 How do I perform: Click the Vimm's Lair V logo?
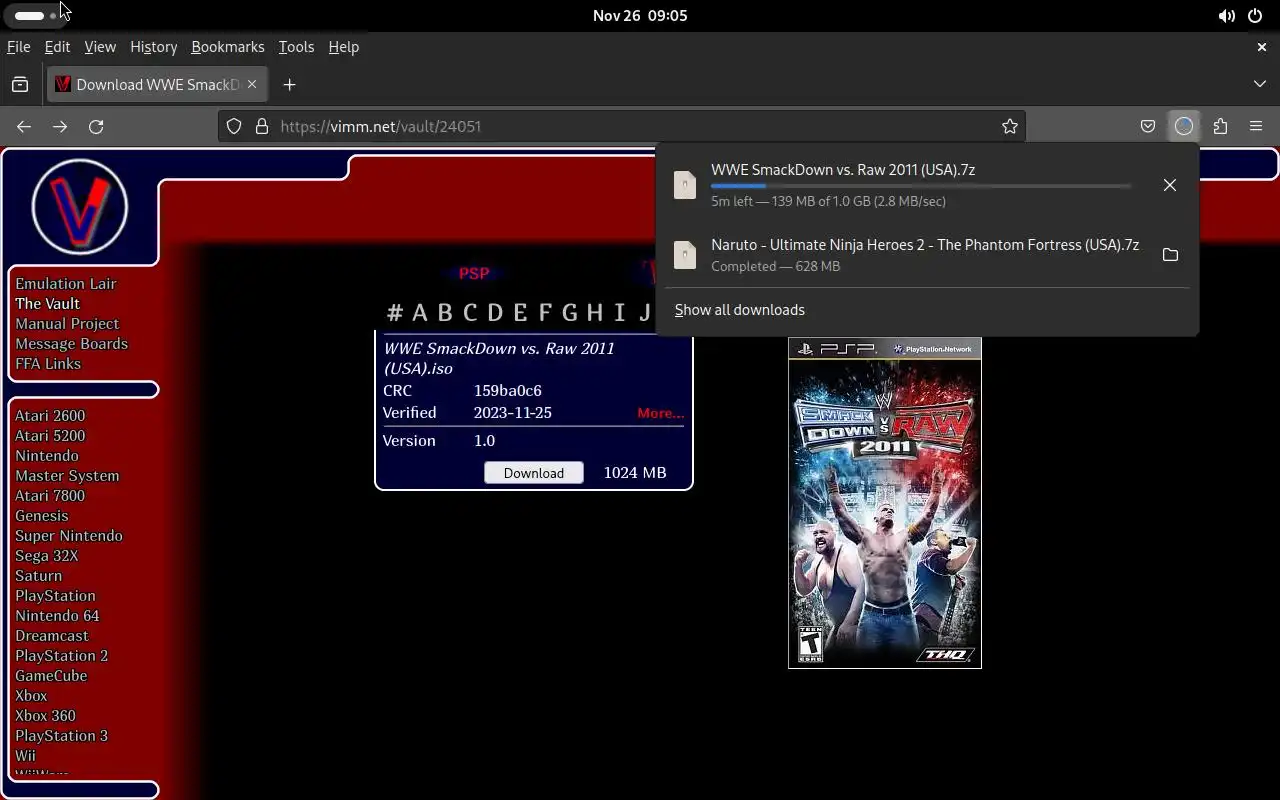pyautogui.click(x=80, y=207)
